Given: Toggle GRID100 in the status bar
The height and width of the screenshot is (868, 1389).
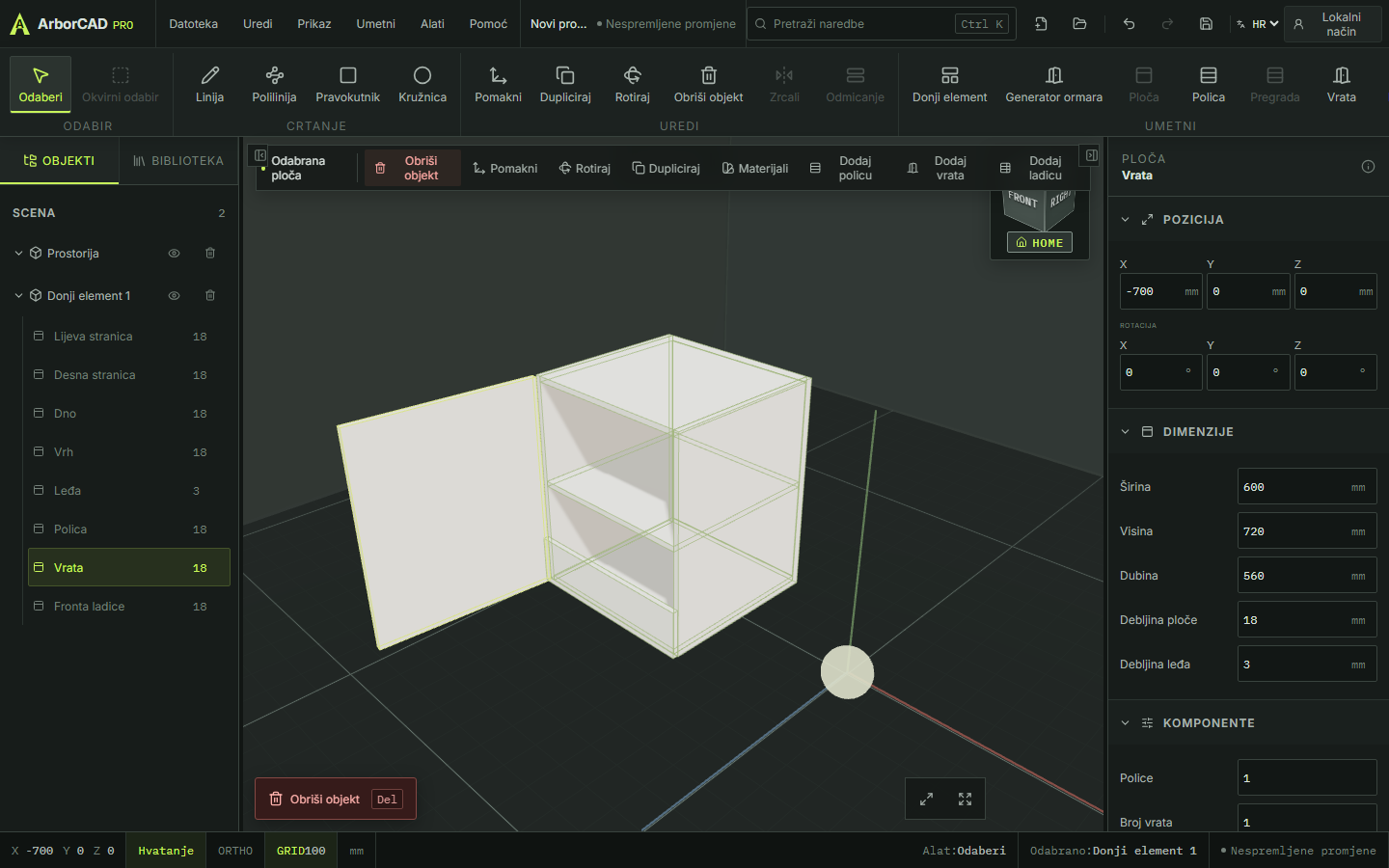Looking at the screenshot, I should (301, 851).
